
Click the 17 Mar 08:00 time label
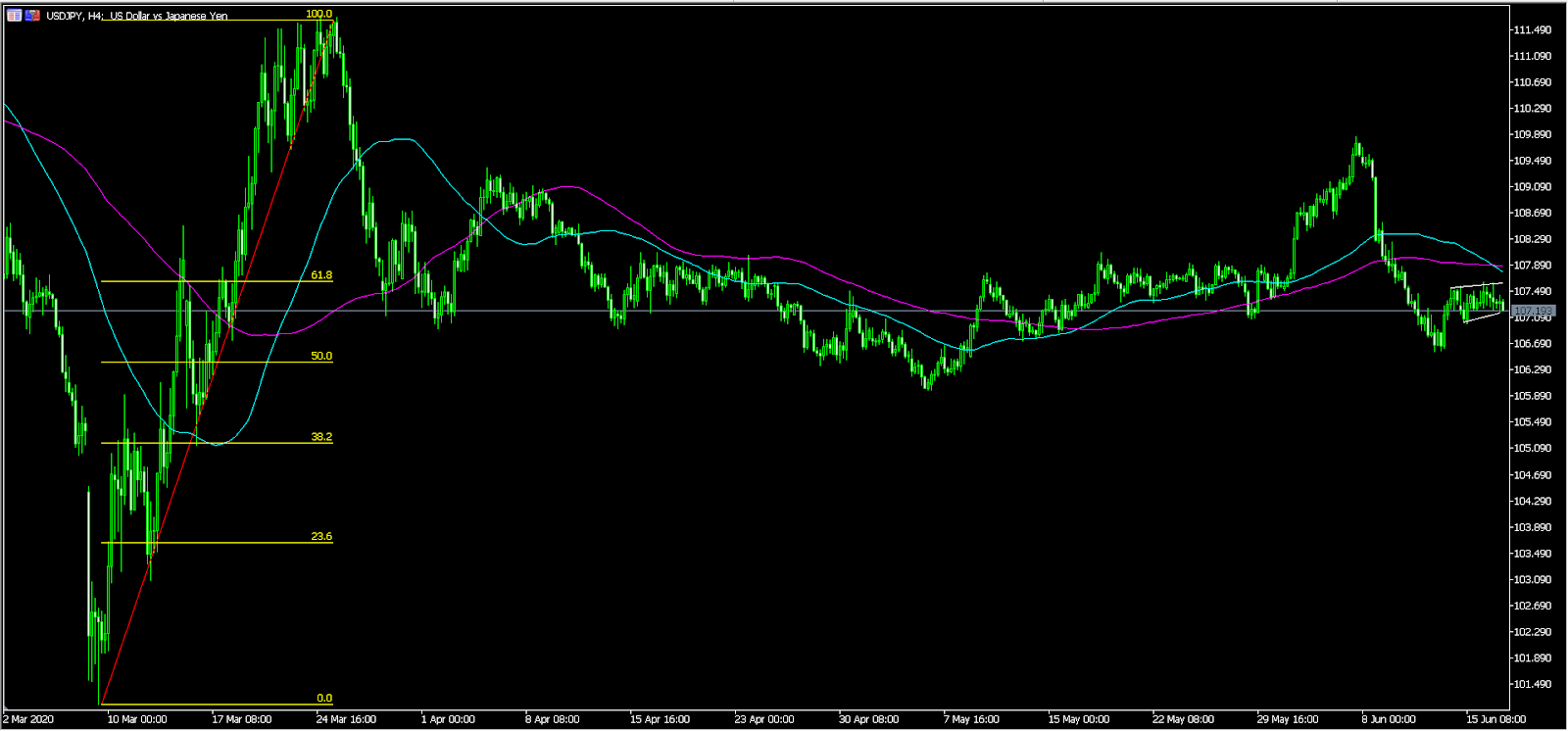pos(242,719)
